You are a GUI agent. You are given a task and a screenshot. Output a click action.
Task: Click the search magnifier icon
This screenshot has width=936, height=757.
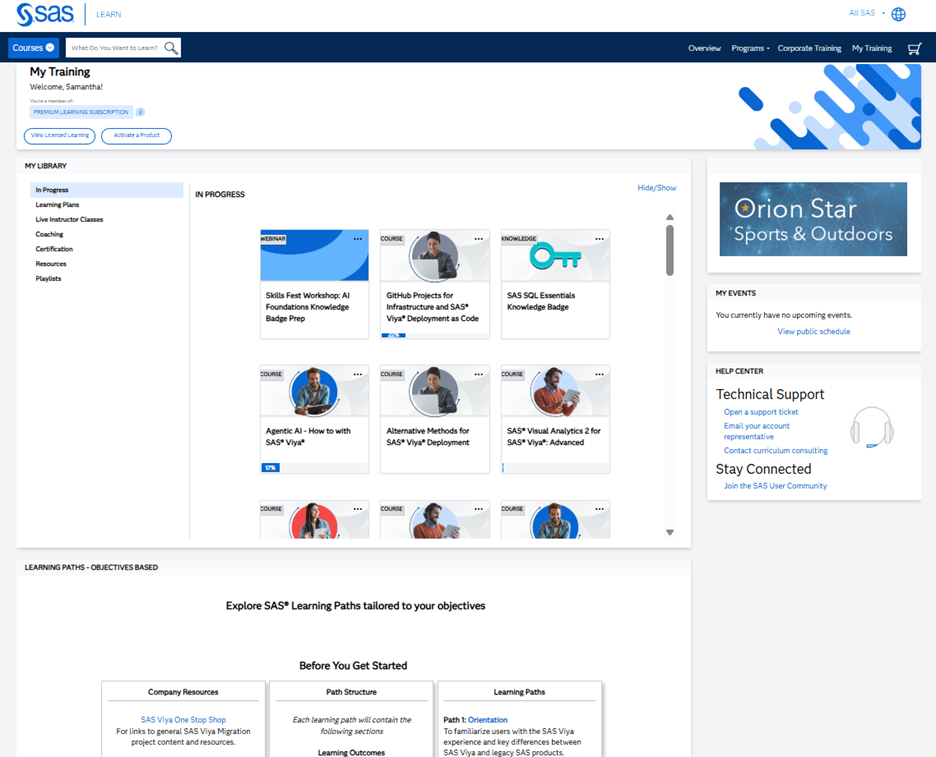click(x=171, y=48)
